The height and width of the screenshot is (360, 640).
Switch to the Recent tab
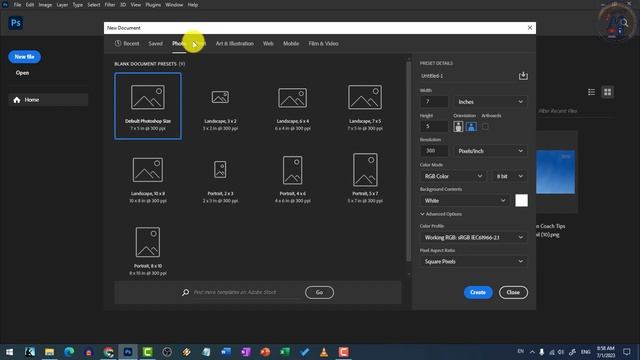(127, 43)
